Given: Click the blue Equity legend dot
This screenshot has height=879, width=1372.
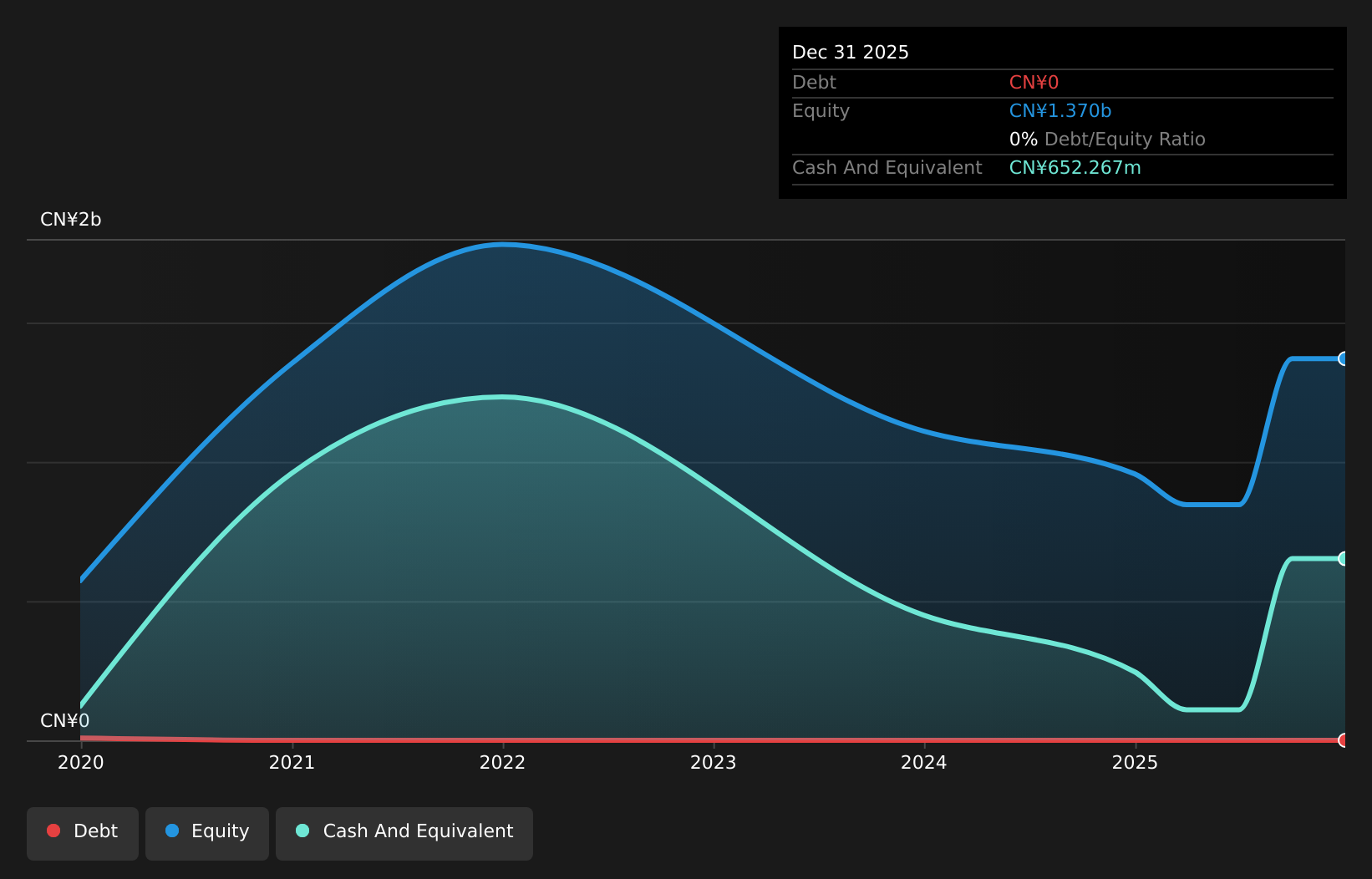Looking at the screenshot, I should (x=172, y=831).
